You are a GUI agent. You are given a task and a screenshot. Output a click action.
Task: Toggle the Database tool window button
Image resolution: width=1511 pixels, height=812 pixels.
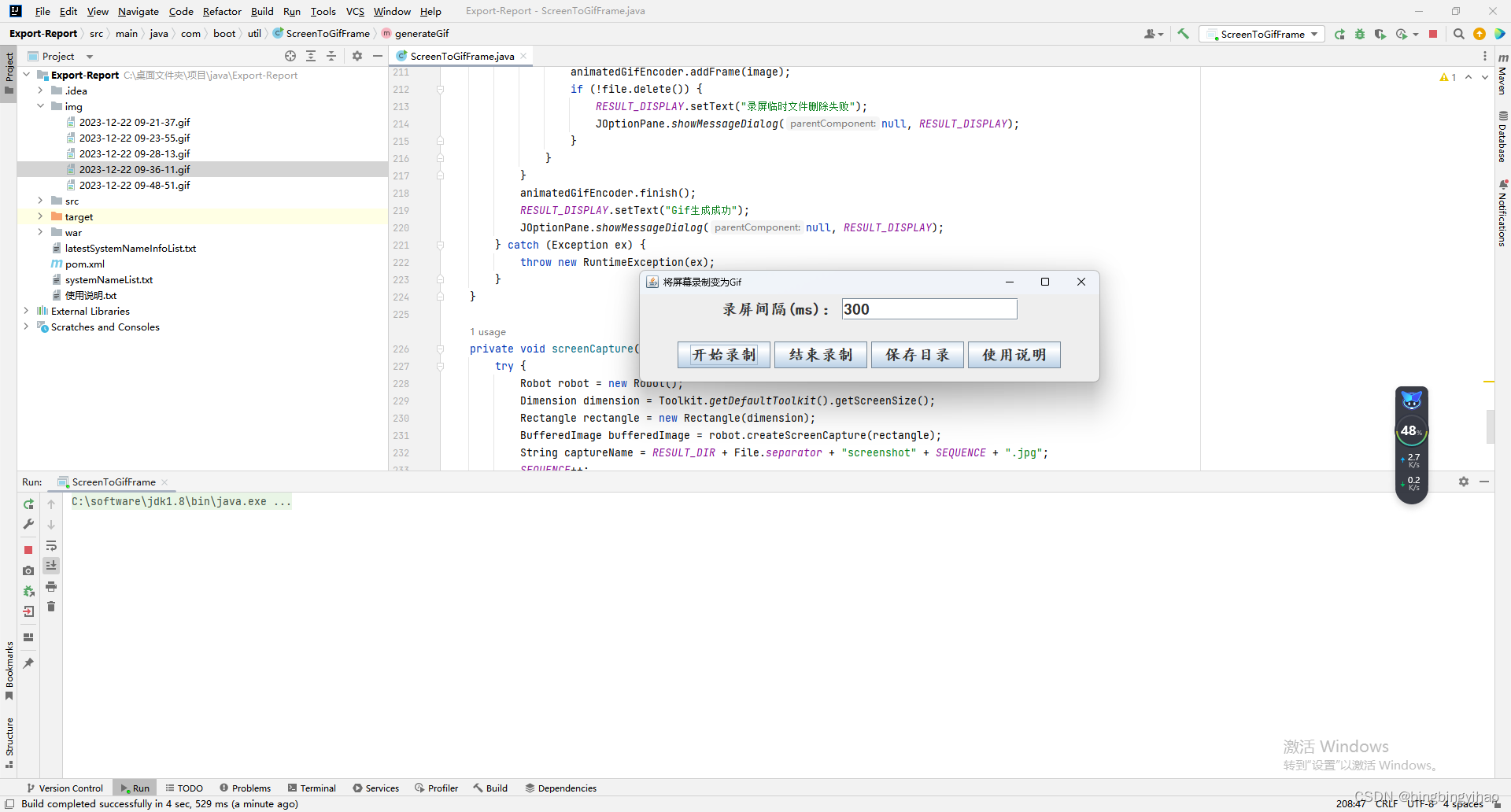point(1502,136)
